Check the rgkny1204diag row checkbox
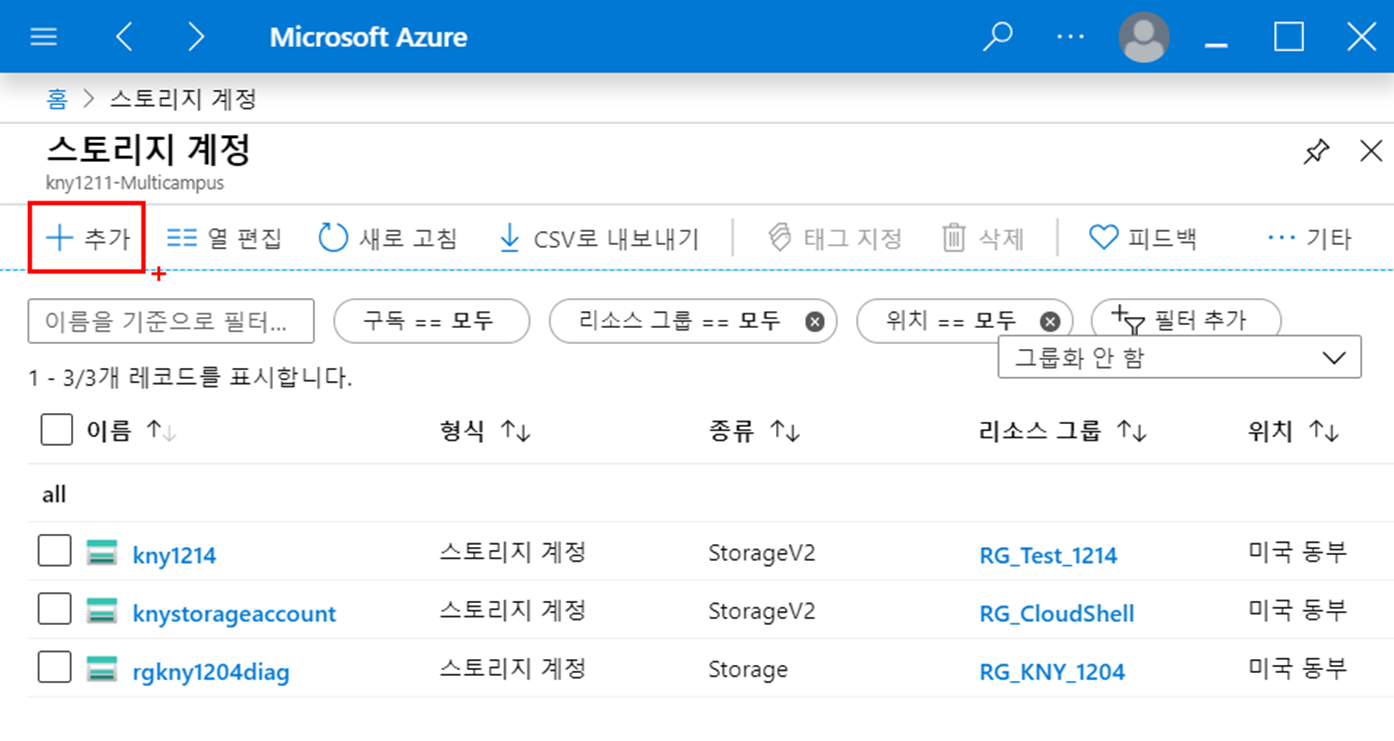The width and height of the screenshot is (1394, 741). (54, 667)
